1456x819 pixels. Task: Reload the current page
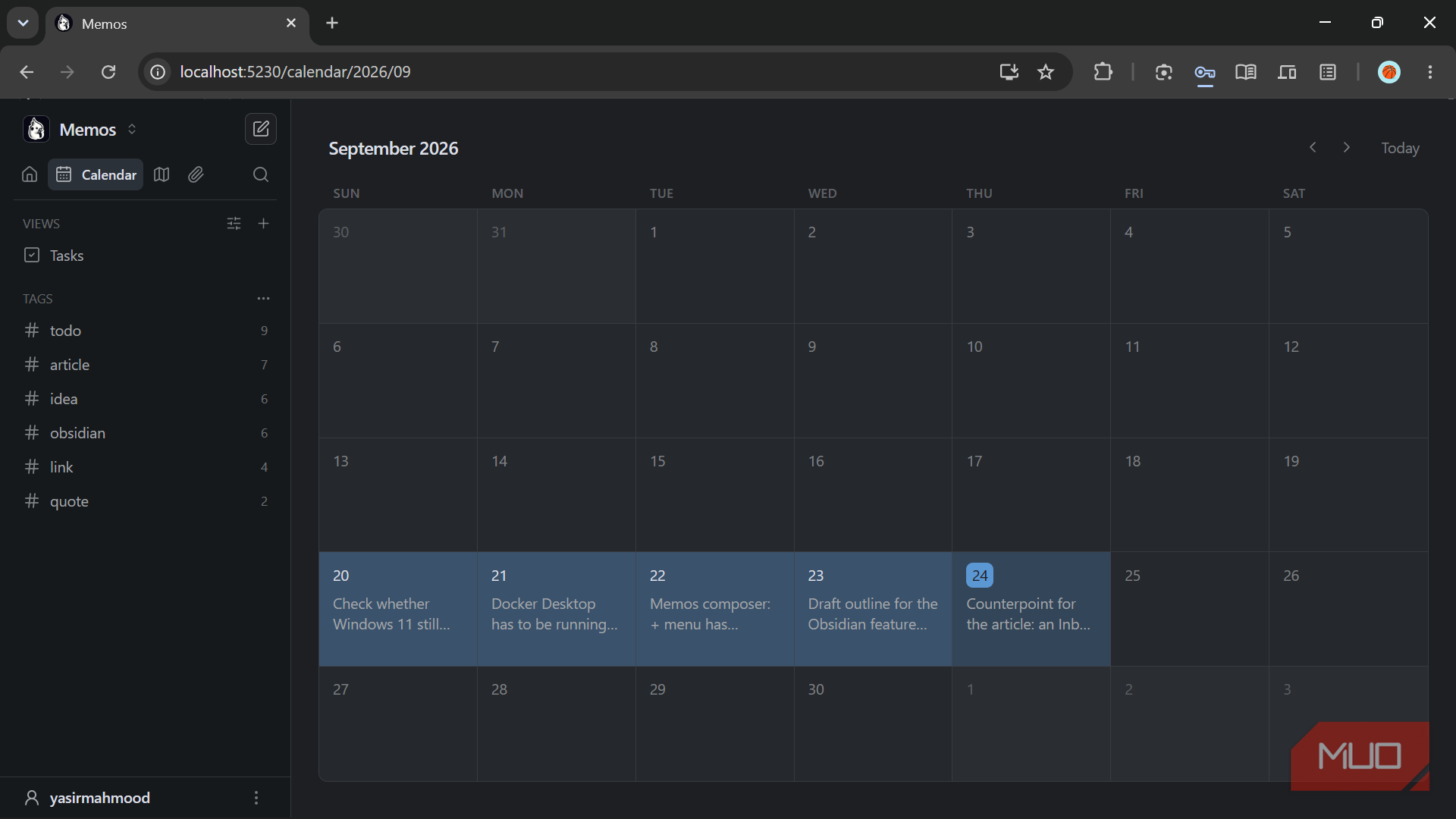coord(108,71)
